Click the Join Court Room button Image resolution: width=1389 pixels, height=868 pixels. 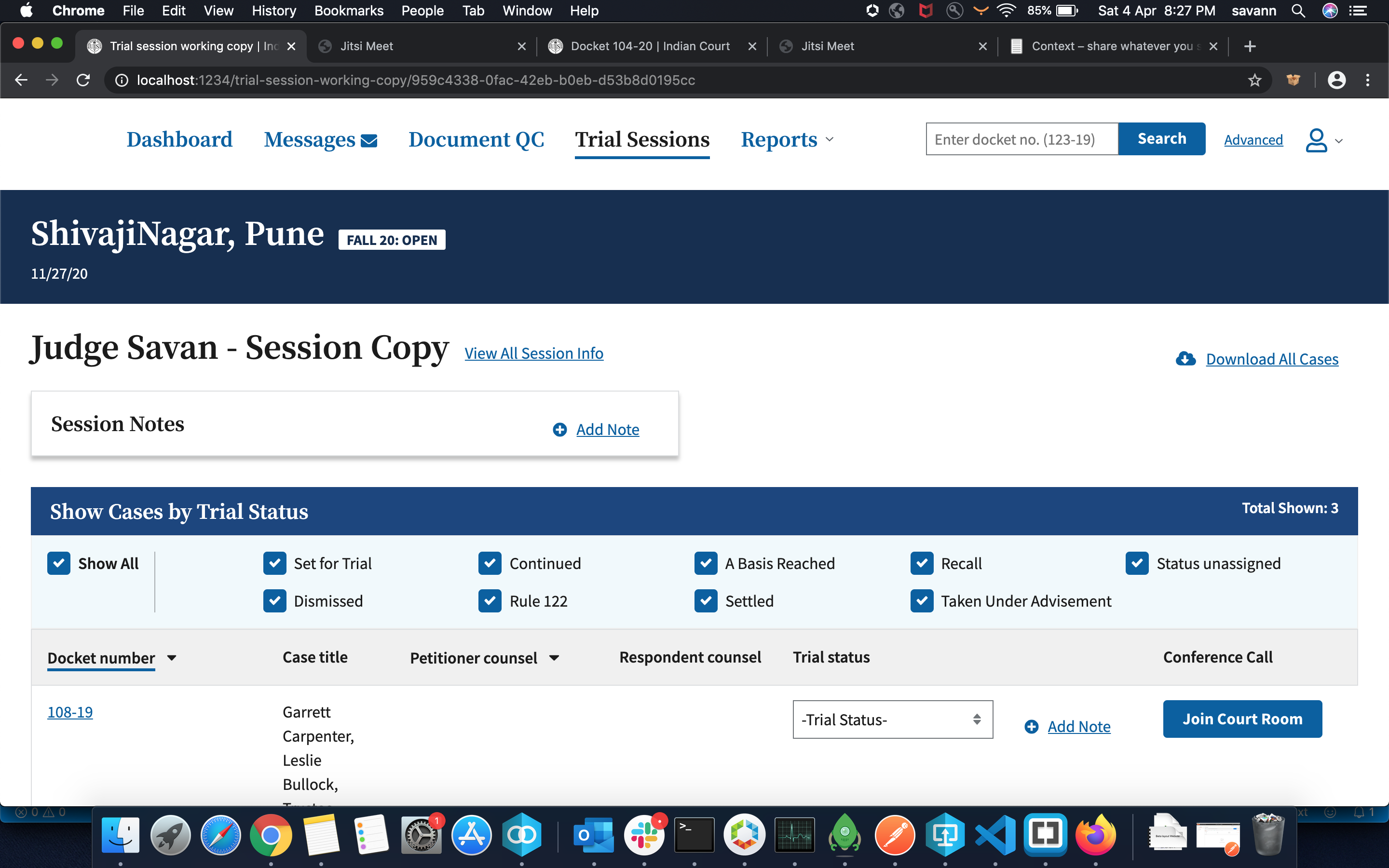pos(1242,719)
